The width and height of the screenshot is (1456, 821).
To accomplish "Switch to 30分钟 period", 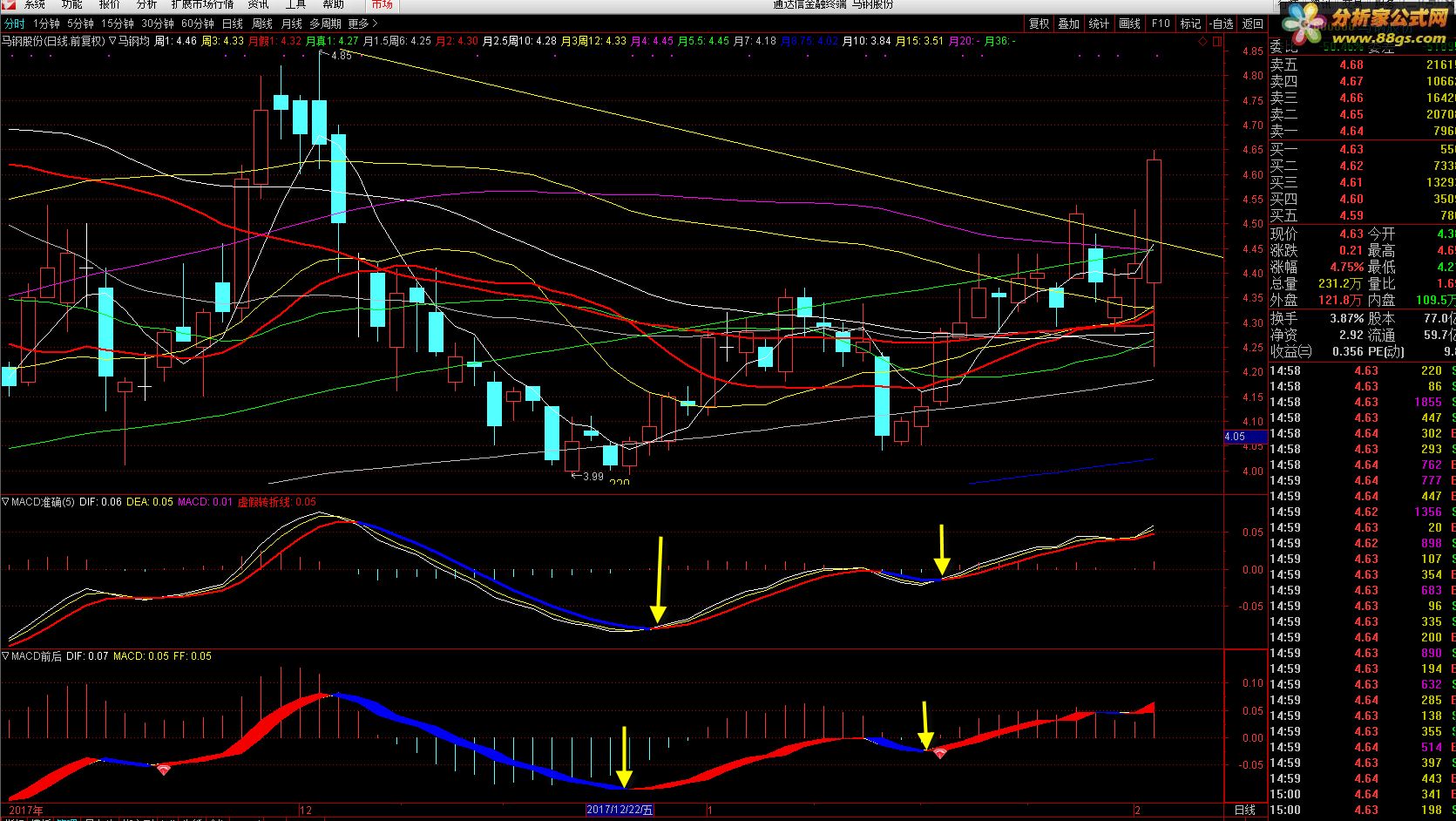I will click(x=158, y=24).
